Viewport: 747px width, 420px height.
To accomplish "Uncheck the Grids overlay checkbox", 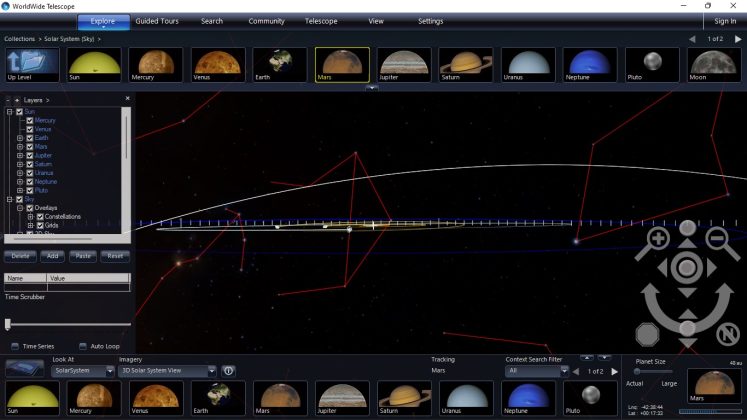I will [x=40, y=225].
